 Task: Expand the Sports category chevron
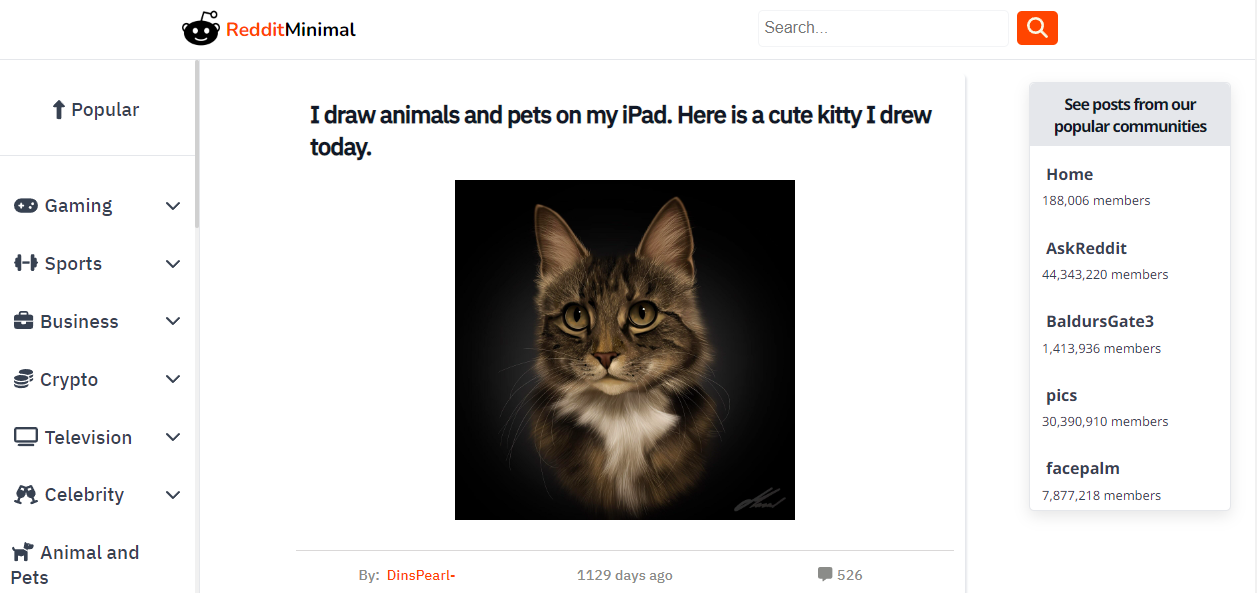(173, 264)
